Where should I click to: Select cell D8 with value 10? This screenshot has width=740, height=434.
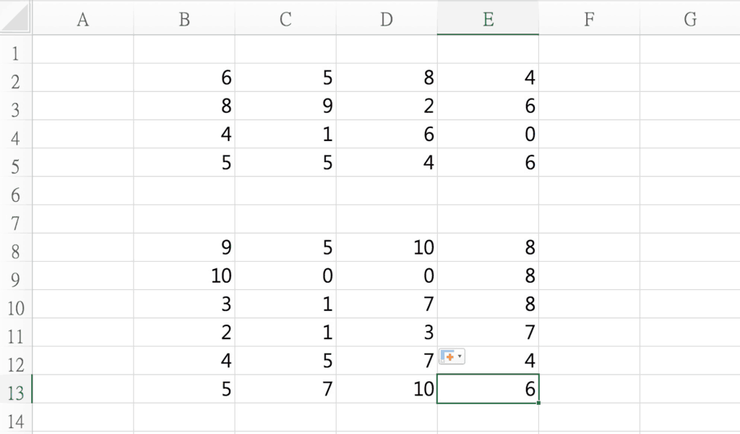(387, 247)
